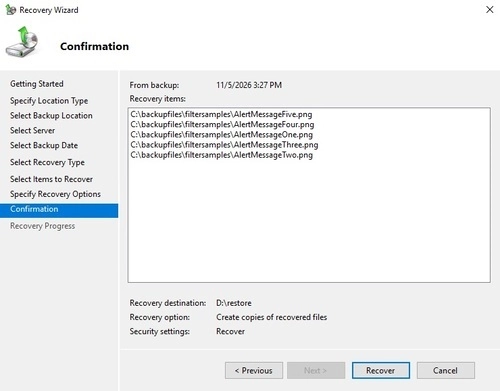Click the Confirmation page heading
Image resolution: width=500 pixels, height=391 pixels.
tap(94, 46)
